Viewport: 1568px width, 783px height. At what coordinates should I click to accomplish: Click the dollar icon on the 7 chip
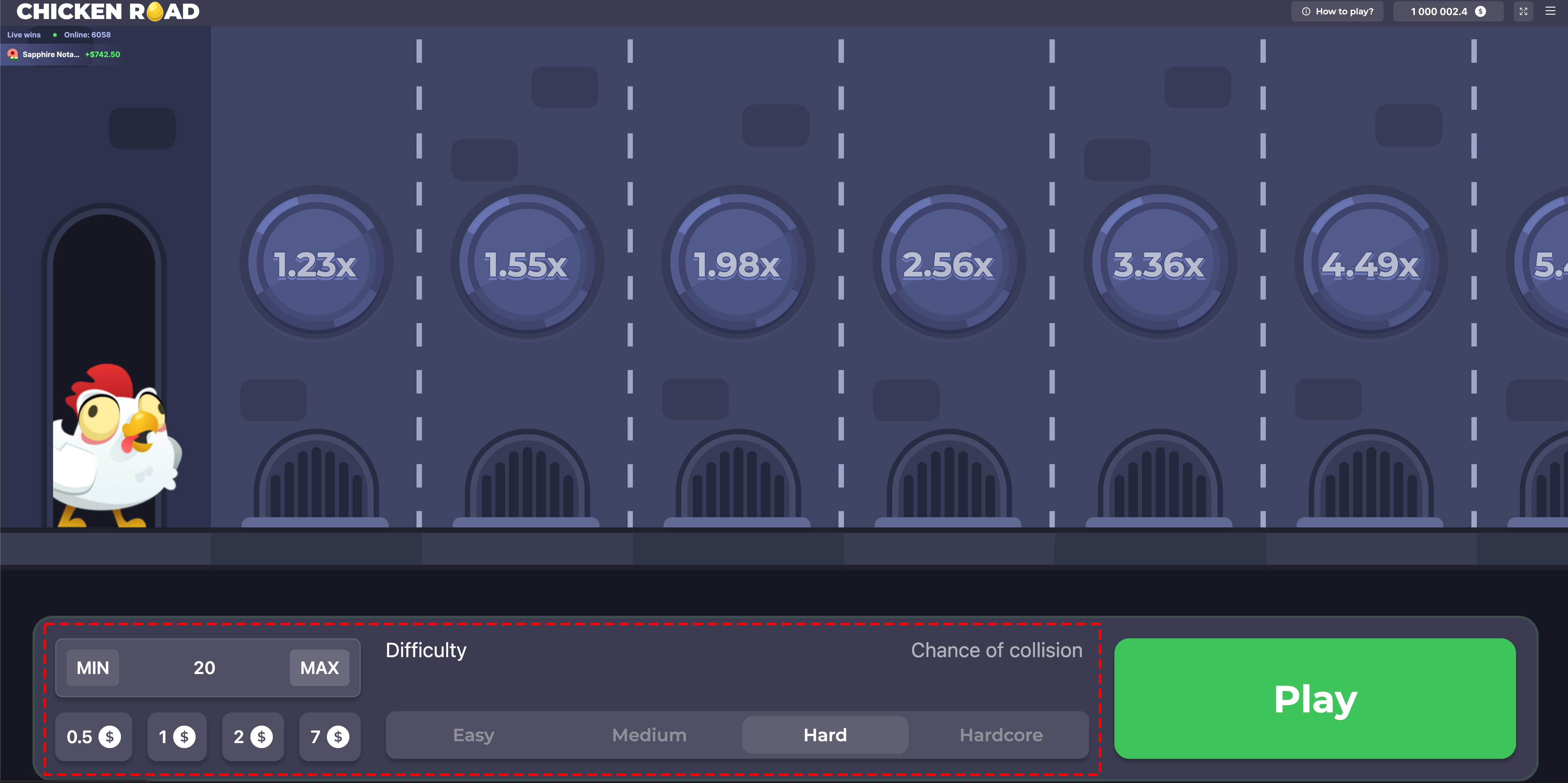[x=339, y=737]
